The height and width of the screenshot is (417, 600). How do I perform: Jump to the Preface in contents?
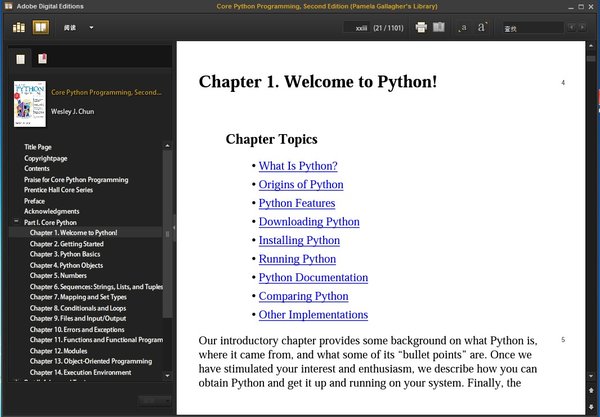(x=34, y=201)
